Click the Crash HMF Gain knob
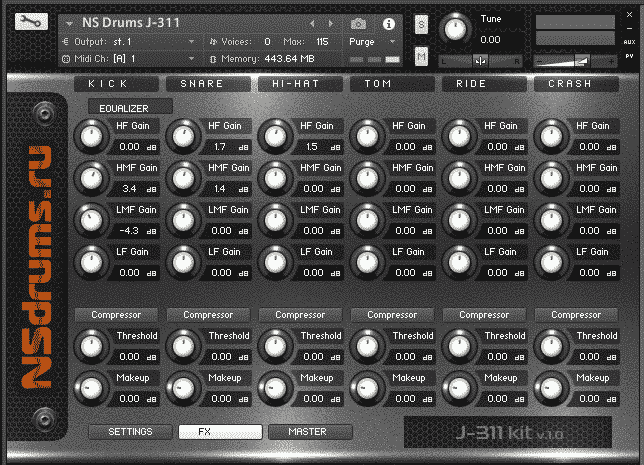 pos(551,178)
